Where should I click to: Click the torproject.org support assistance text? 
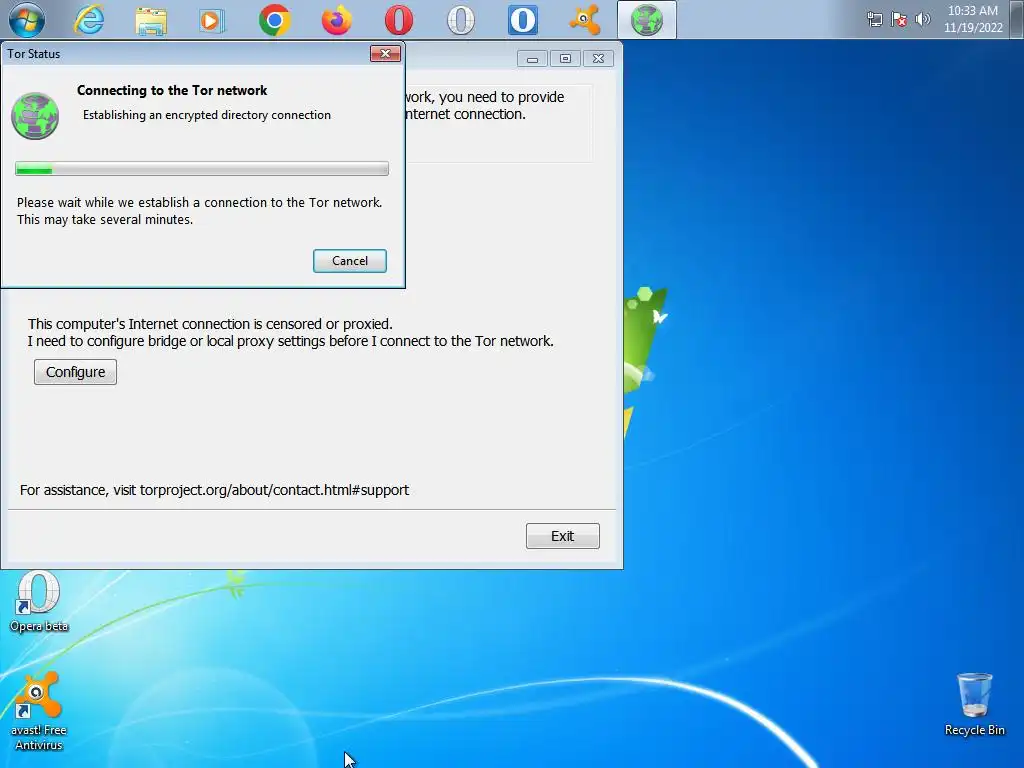pos(214,490)
